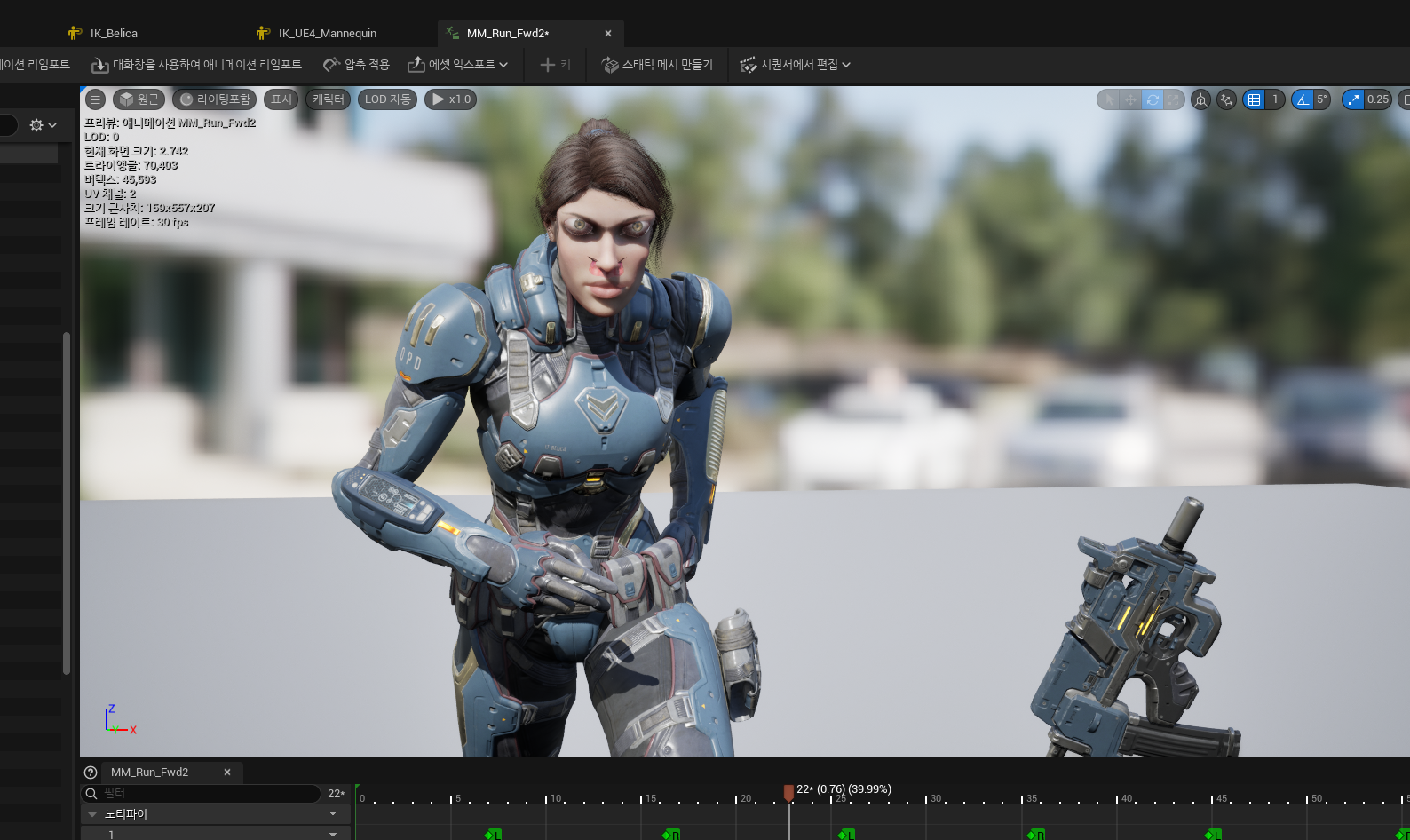Open 시퀀서에서 편집 dropdown
Viewport: 1410px width, 840px height.
[x=795, y=65]
